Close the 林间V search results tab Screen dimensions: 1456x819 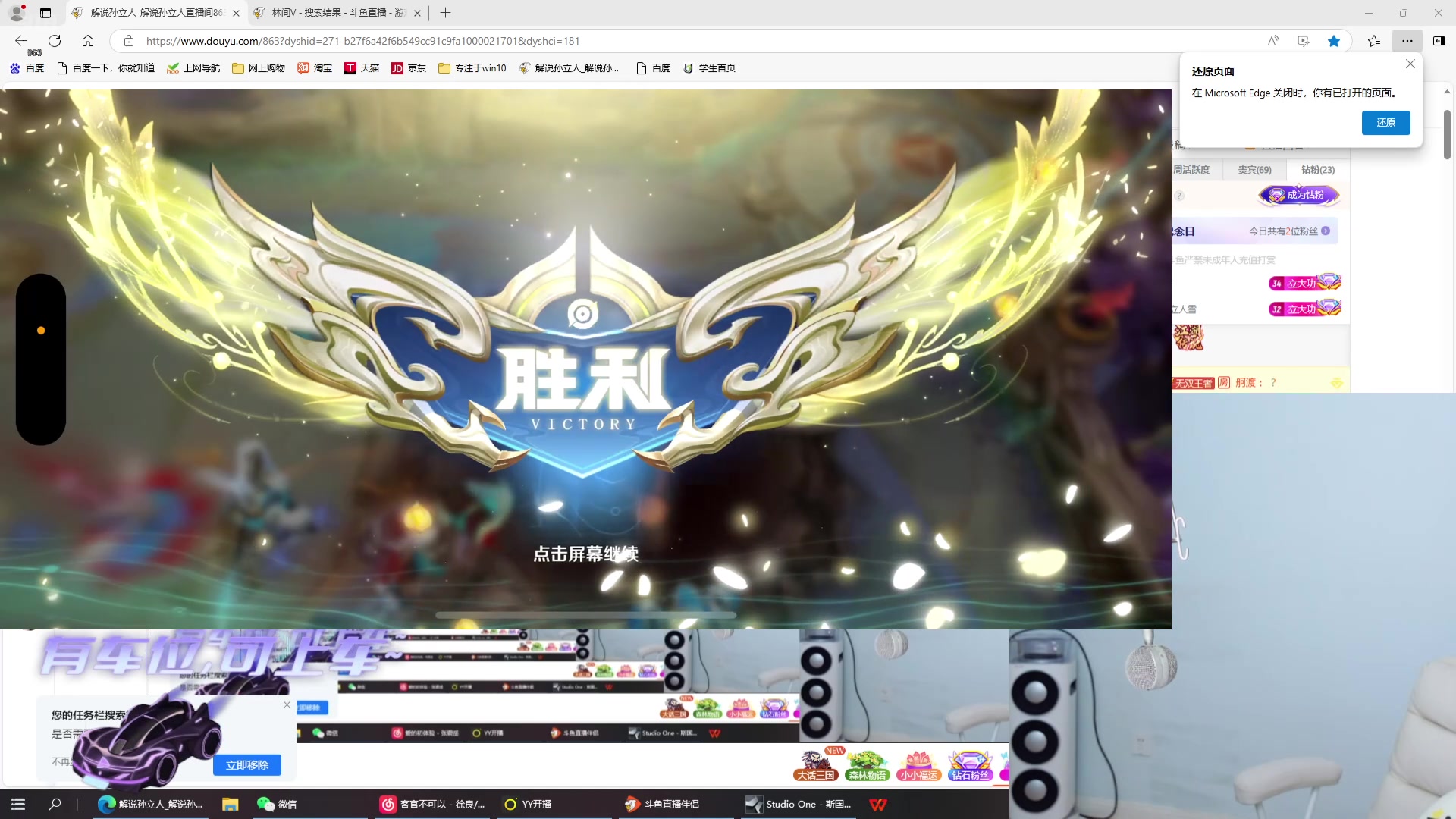coord(417,13)
